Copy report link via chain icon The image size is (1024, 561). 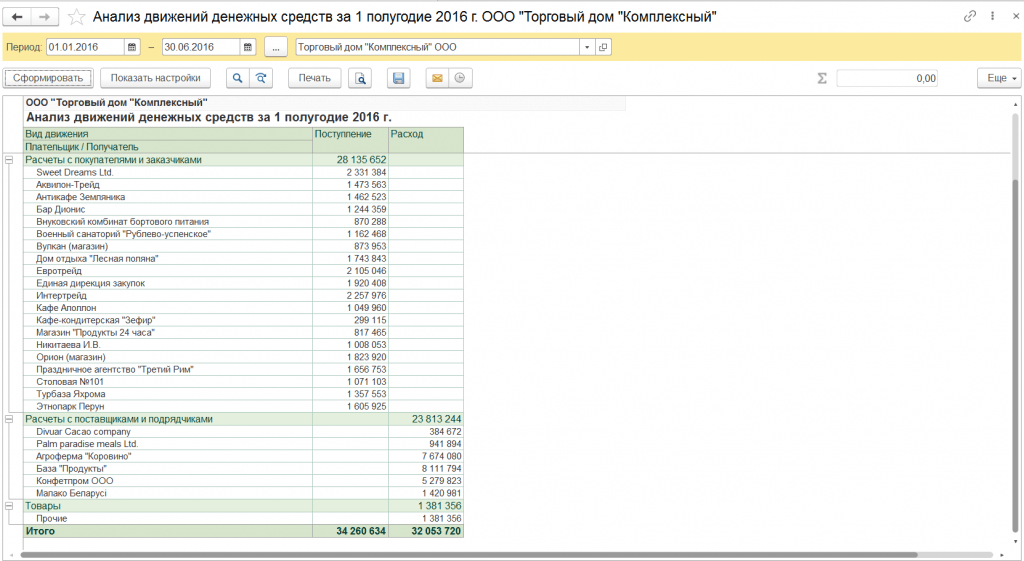click(x=969, y=18)
